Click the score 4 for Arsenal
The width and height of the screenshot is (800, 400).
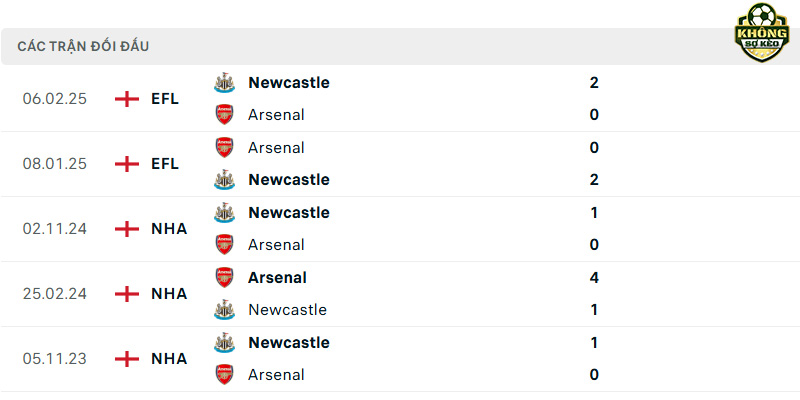[594, 278]
